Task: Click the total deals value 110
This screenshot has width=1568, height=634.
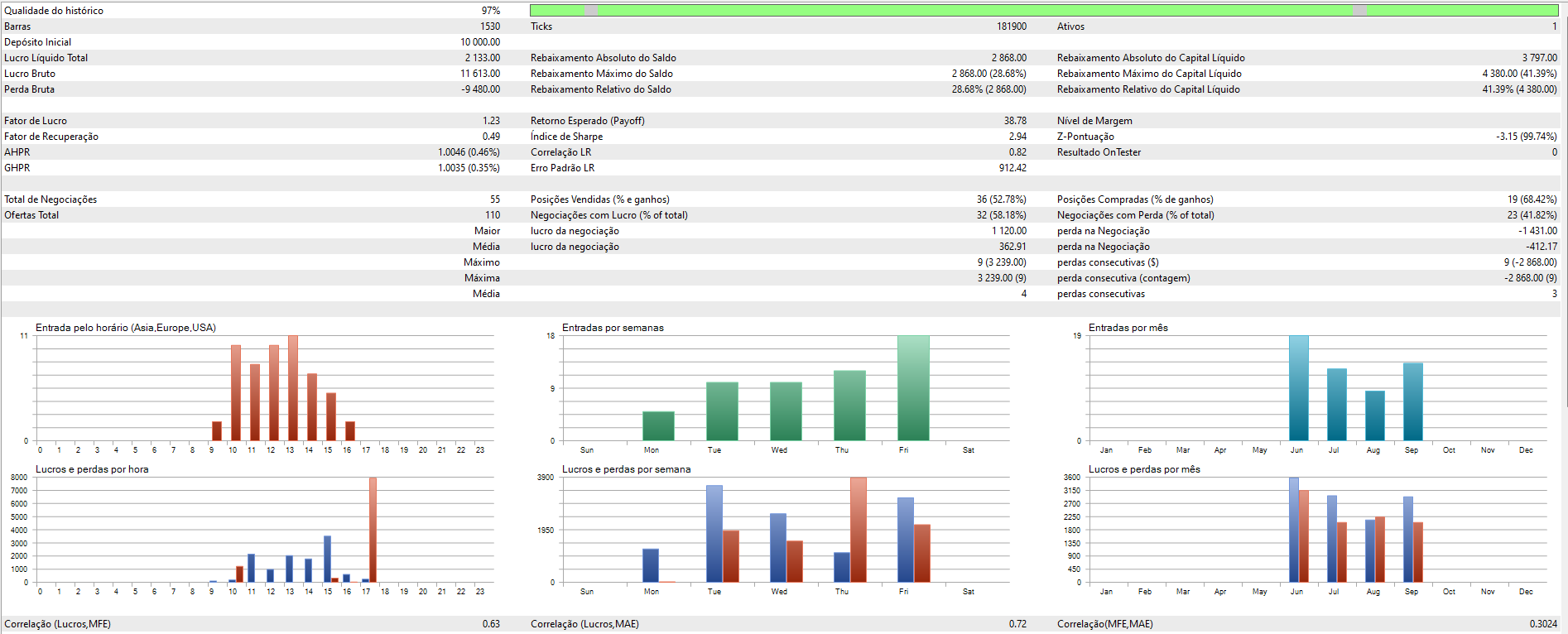Action: [493, 215]
